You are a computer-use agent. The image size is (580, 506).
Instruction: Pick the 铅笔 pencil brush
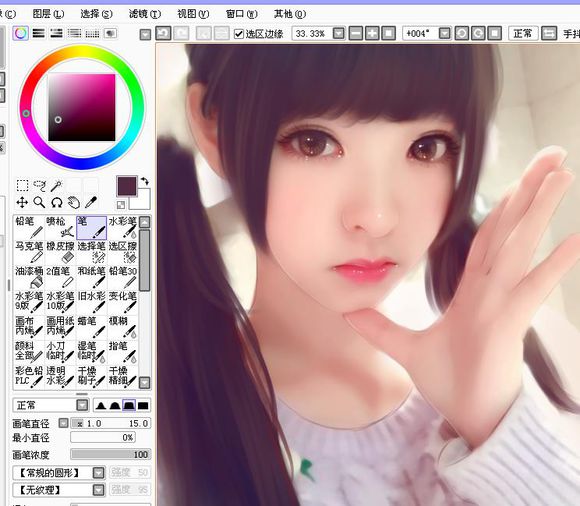[29, 227]
